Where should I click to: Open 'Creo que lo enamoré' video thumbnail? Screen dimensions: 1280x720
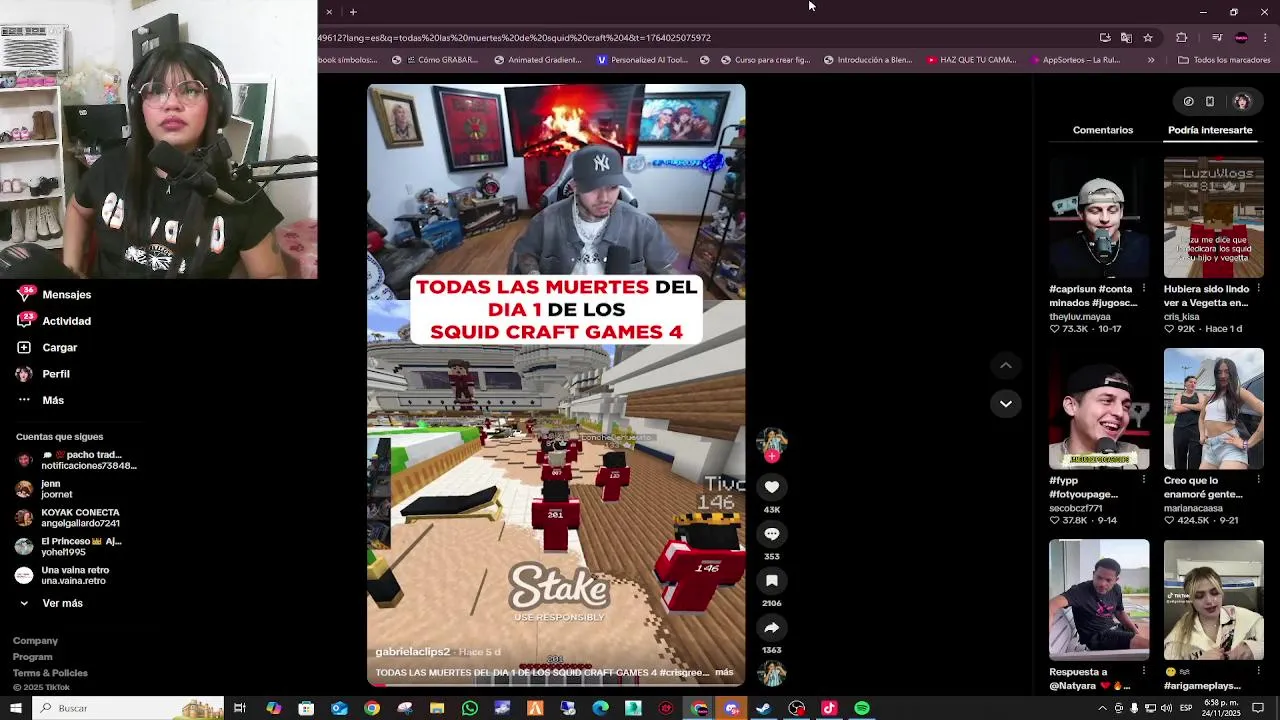(1214, 409)
